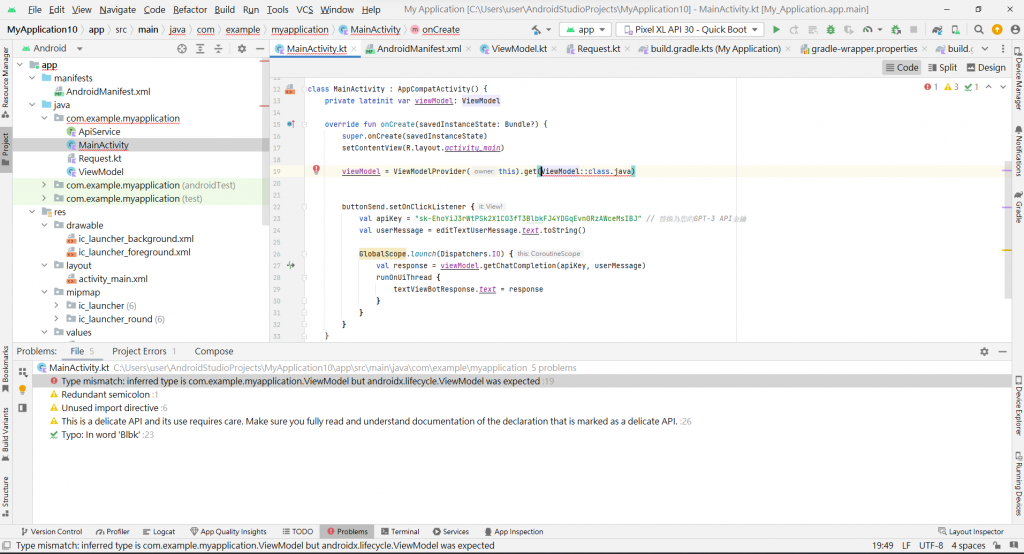Image resolution: width=1024 pixels, height=554 pixels.
Task: Click the MainActivity breadcrumb in navigation bar
Action: click(x=370, y=29)
